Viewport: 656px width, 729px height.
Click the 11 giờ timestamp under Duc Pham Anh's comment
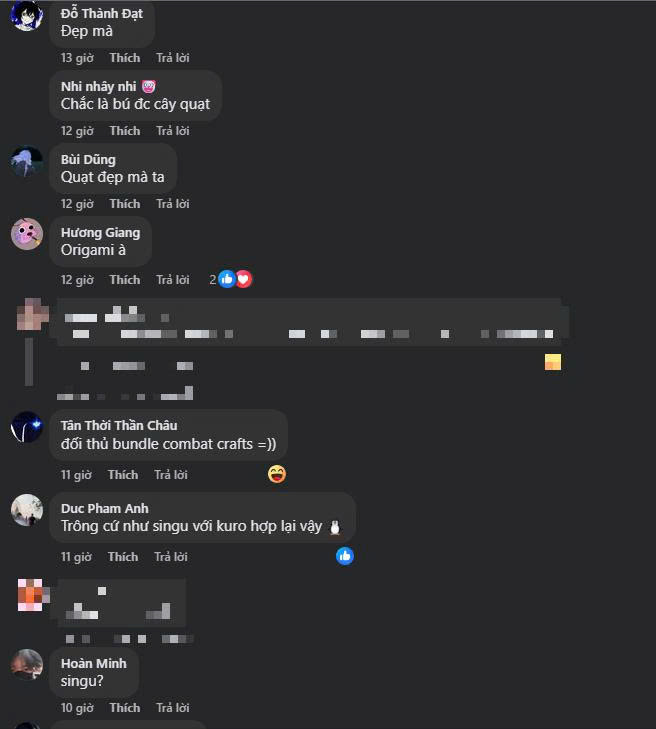[76, 557]
